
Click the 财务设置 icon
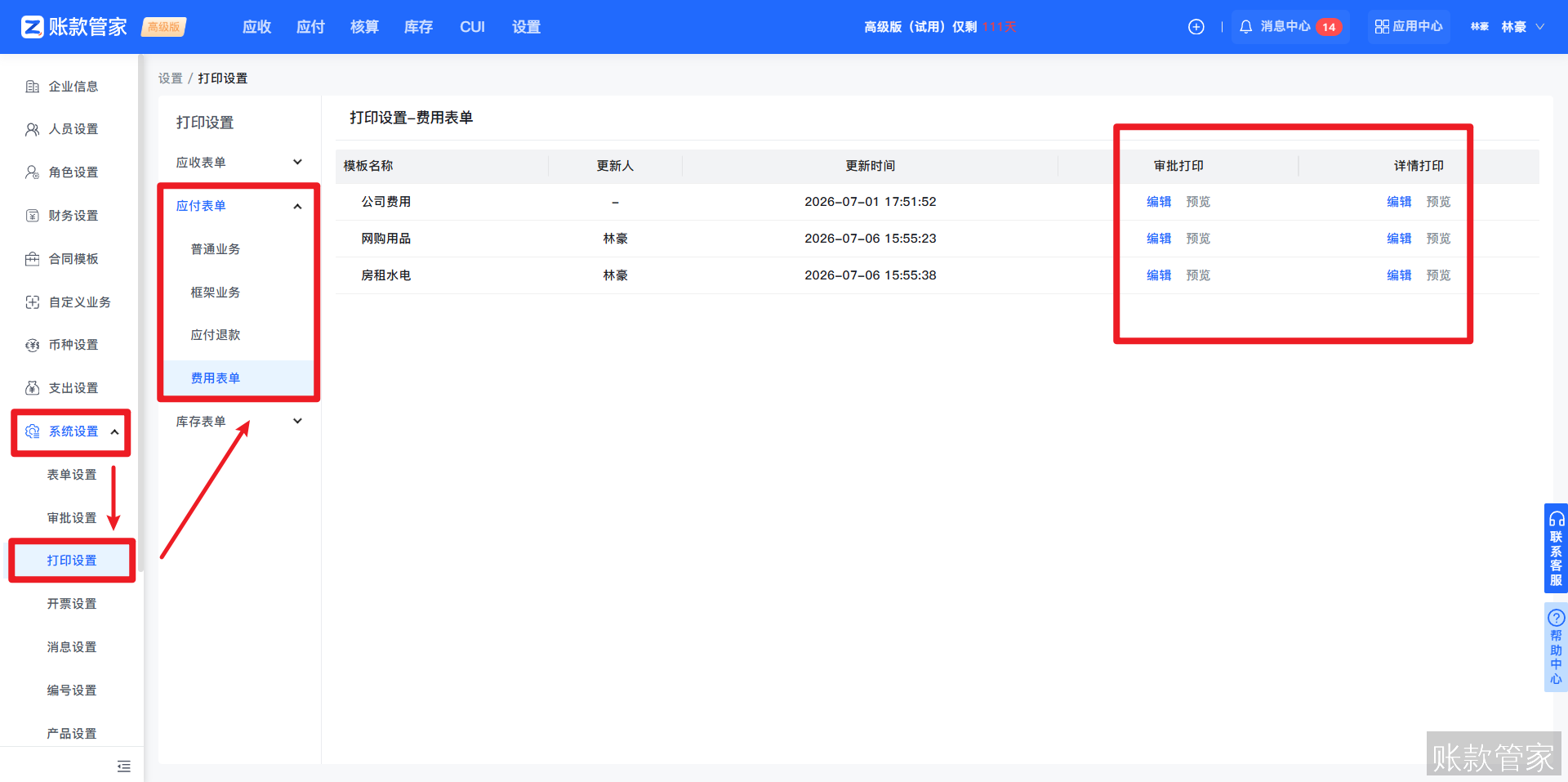pyautogui.click(x=32, y=216)
